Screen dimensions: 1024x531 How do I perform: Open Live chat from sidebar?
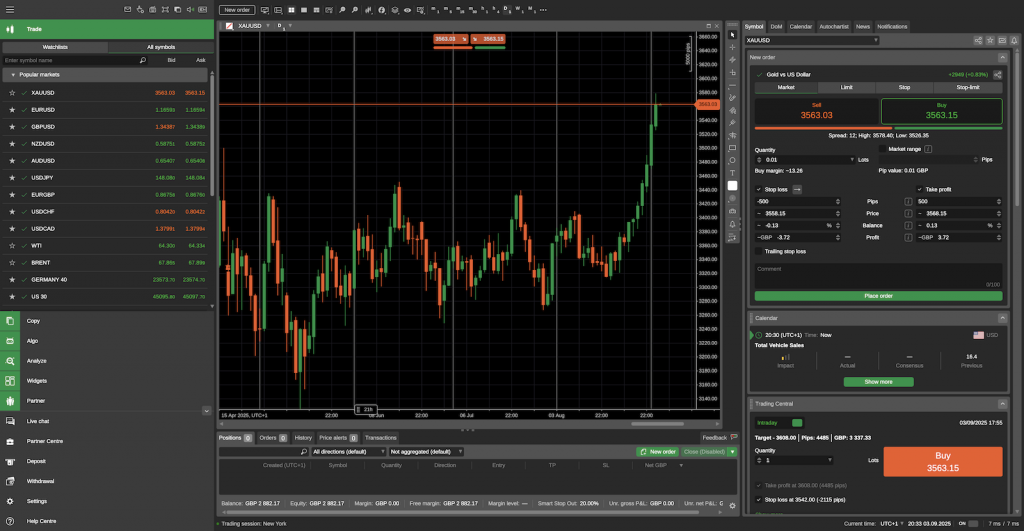tap(107, 421)
